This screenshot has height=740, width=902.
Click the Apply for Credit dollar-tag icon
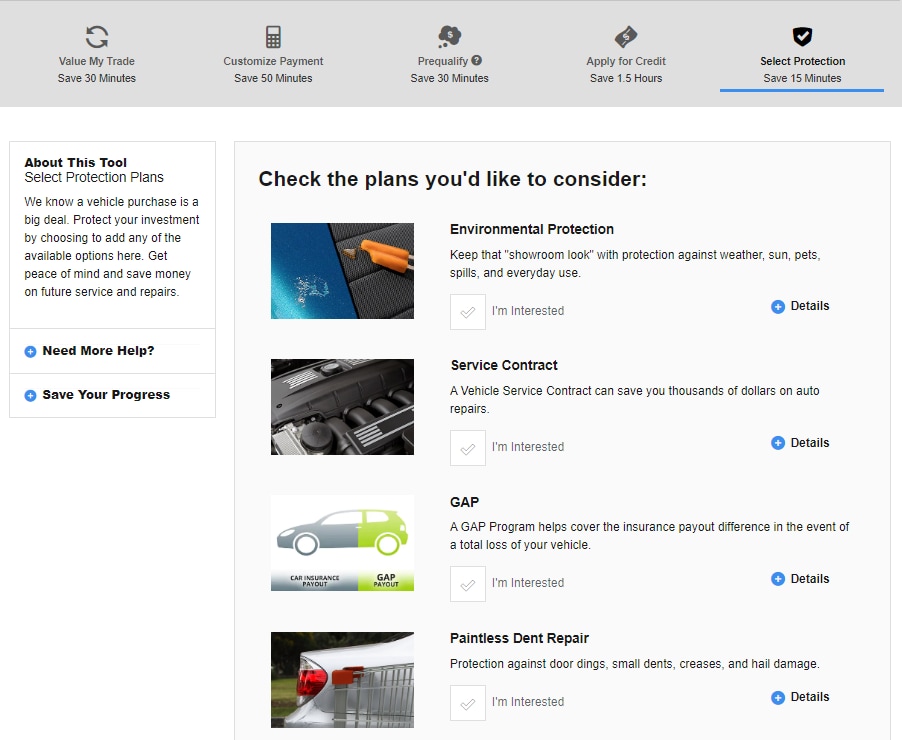coord(626,37)
